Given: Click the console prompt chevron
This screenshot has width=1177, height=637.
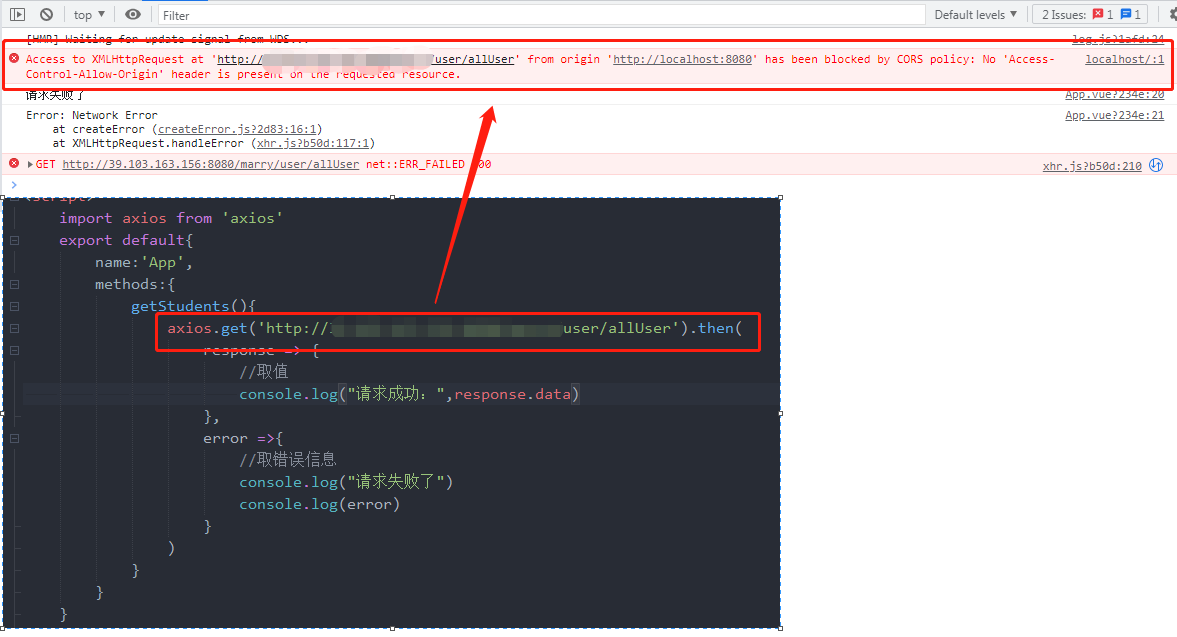Looking at the screenshot, I should (x=14, y=185).
